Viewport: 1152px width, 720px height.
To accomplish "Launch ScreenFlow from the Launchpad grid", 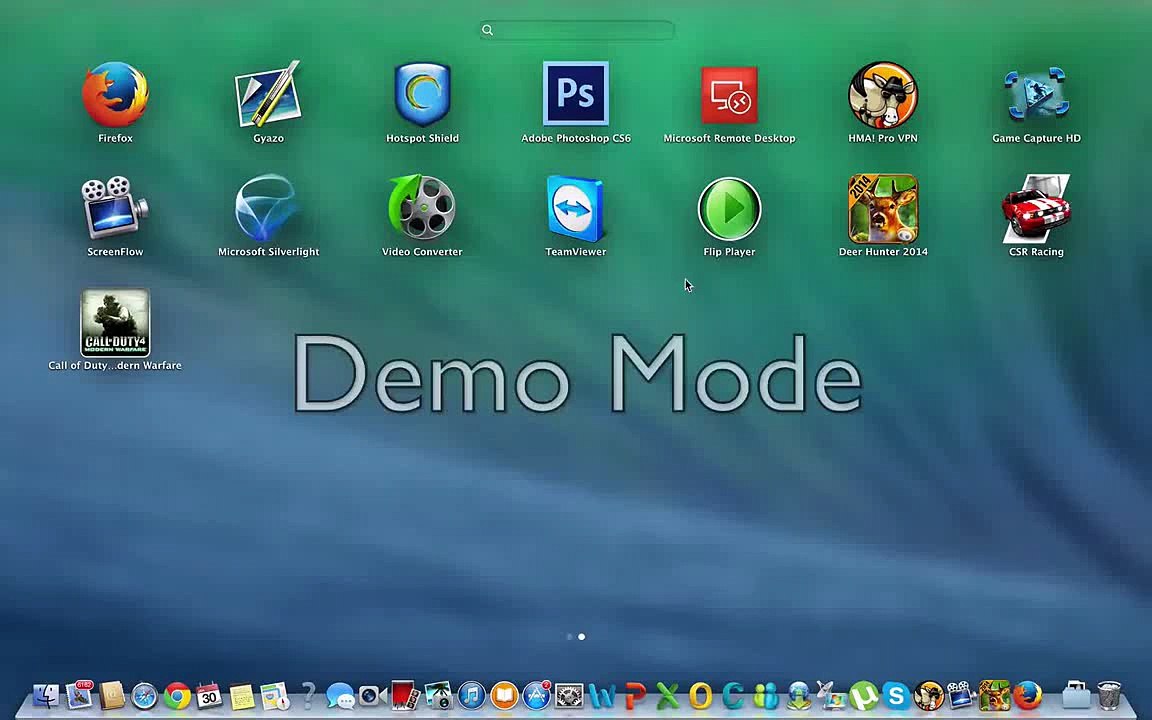I will (115, 208).
